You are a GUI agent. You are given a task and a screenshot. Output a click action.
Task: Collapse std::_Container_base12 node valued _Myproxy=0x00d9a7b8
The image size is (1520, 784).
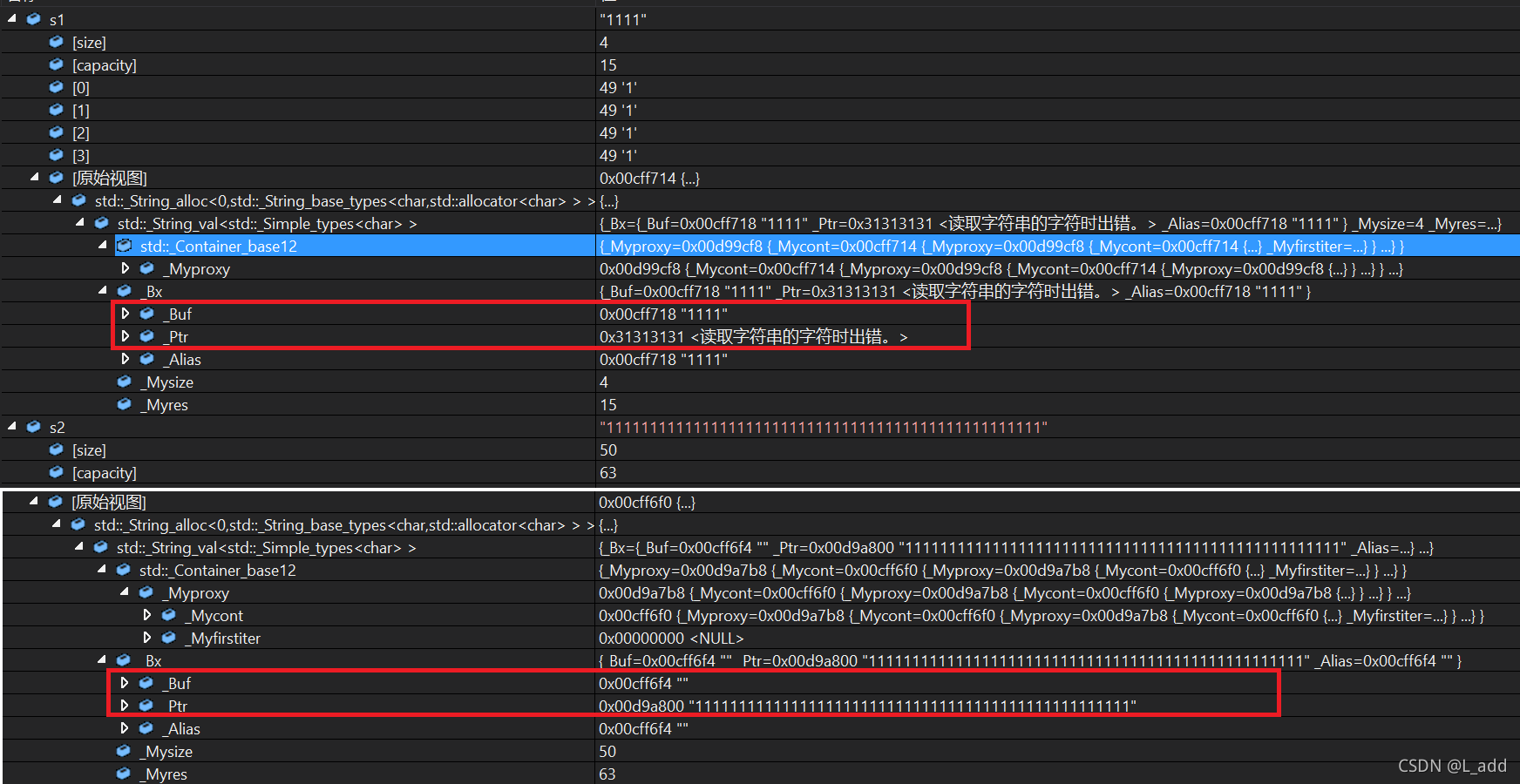[x=102, y=569]
